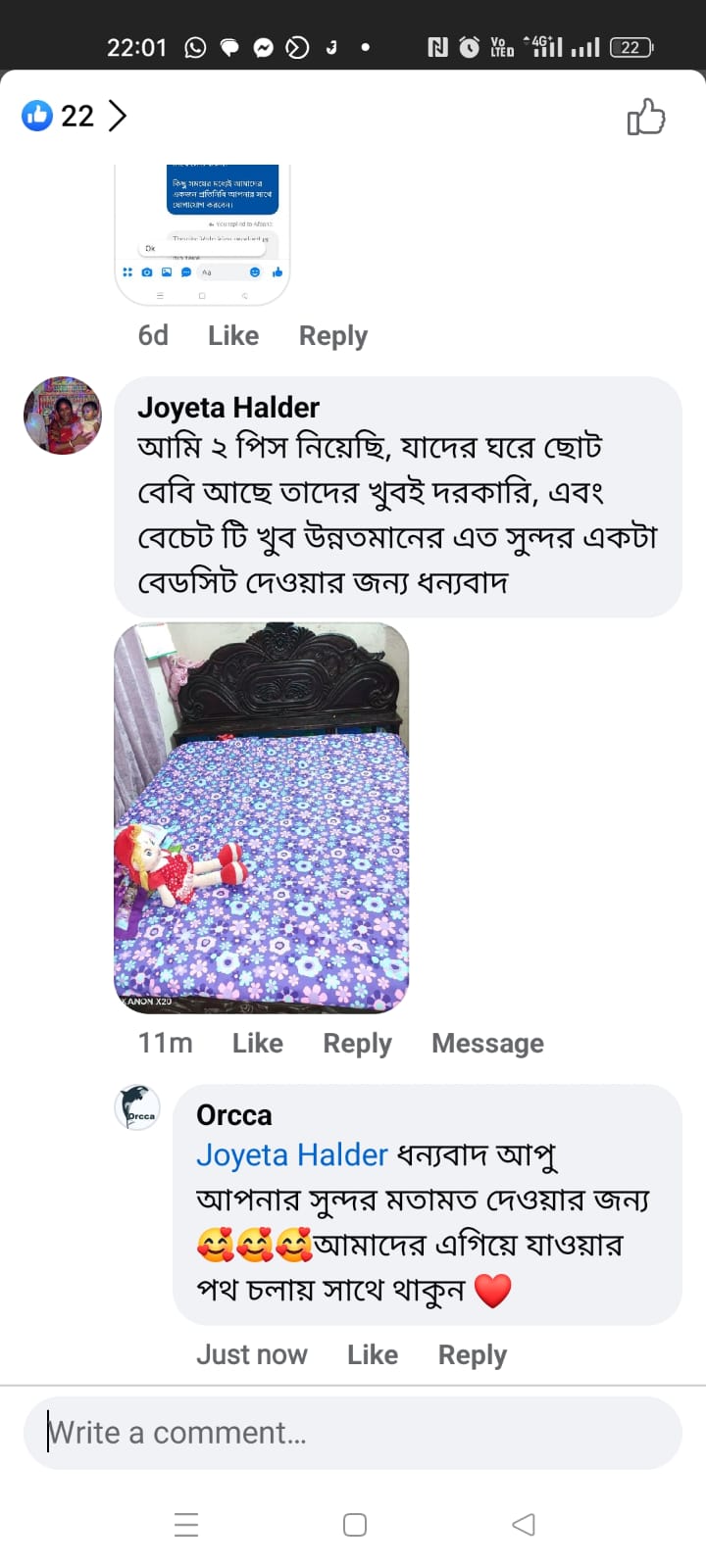This screenshot has width=706, height=1568.
Task: Tap the Android back navigation icon
Action: [x=524, y=1524]
